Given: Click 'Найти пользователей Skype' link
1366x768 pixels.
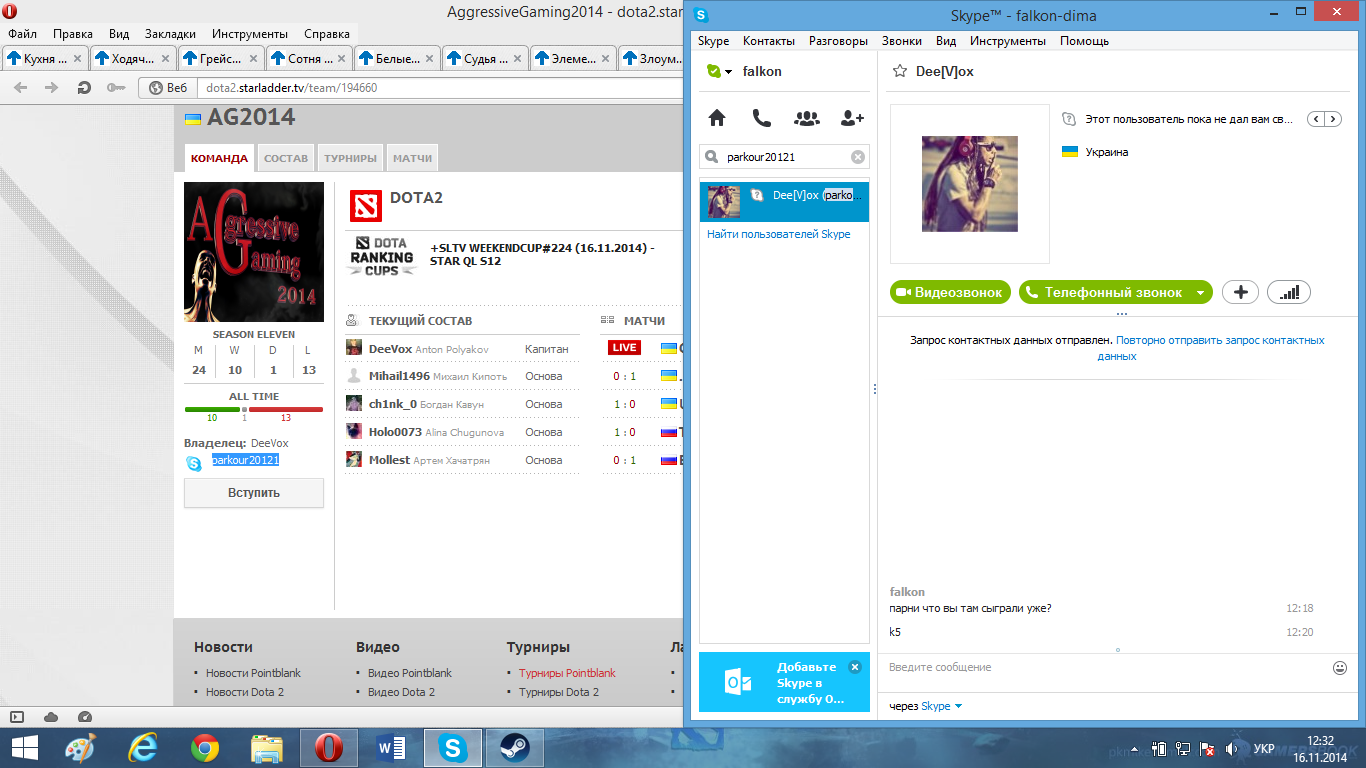Looking at the screenshot, I should pos(779,234).
